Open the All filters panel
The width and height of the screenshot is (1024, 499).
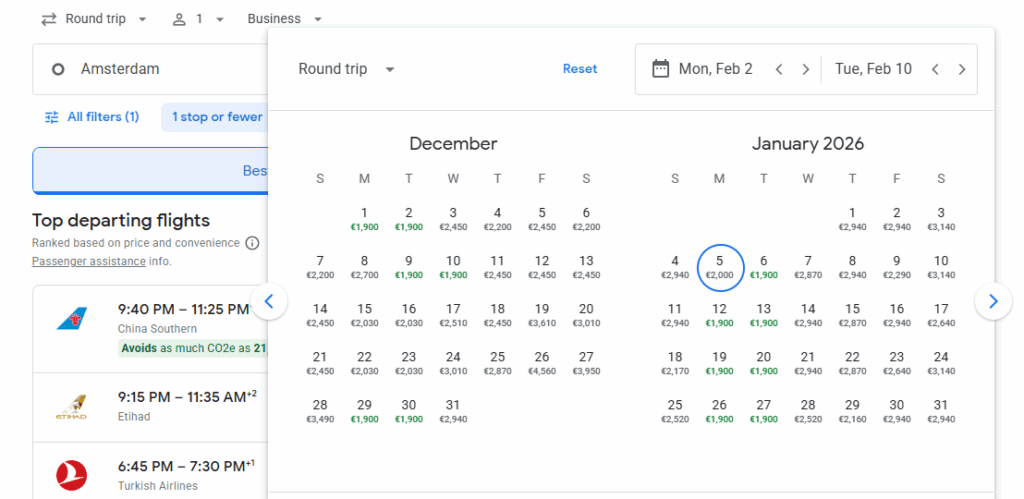pos(92,117)
